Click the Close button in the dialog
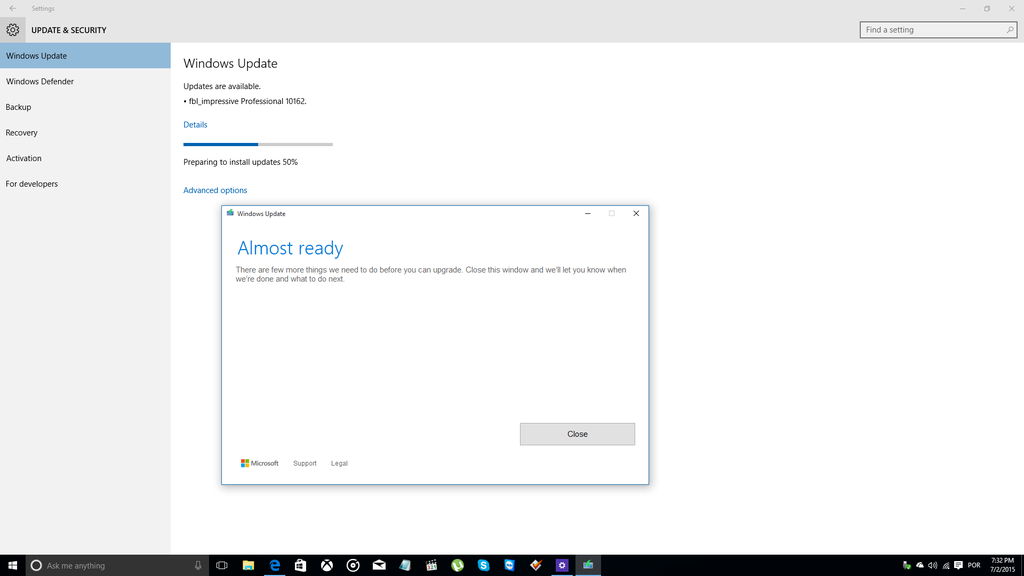This screenshot has width=1024, height=576. point(577,434)
